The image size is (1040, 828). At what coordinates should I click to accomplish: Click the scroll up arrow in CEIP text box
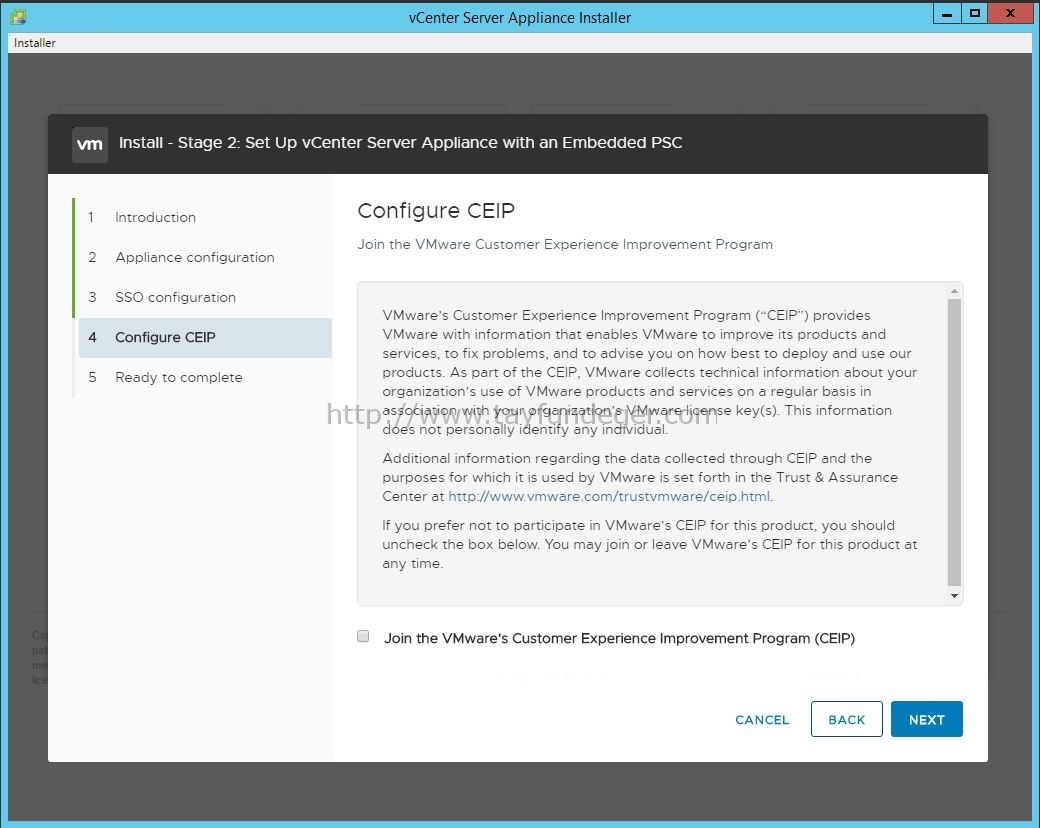[x=954, y=291]
